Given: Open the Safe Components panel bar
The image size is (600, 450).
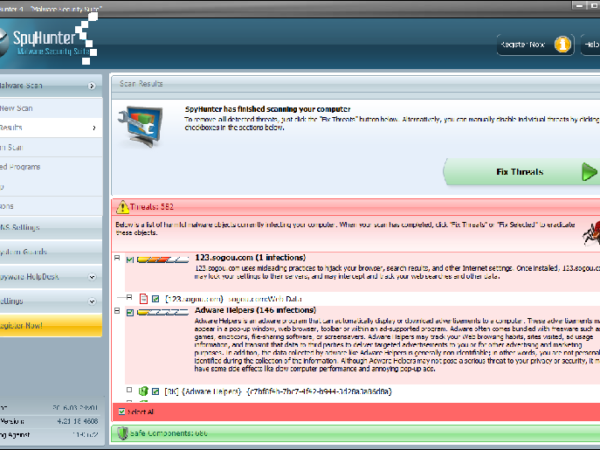Looking at the screenshot, I should (x=355, y=433).
